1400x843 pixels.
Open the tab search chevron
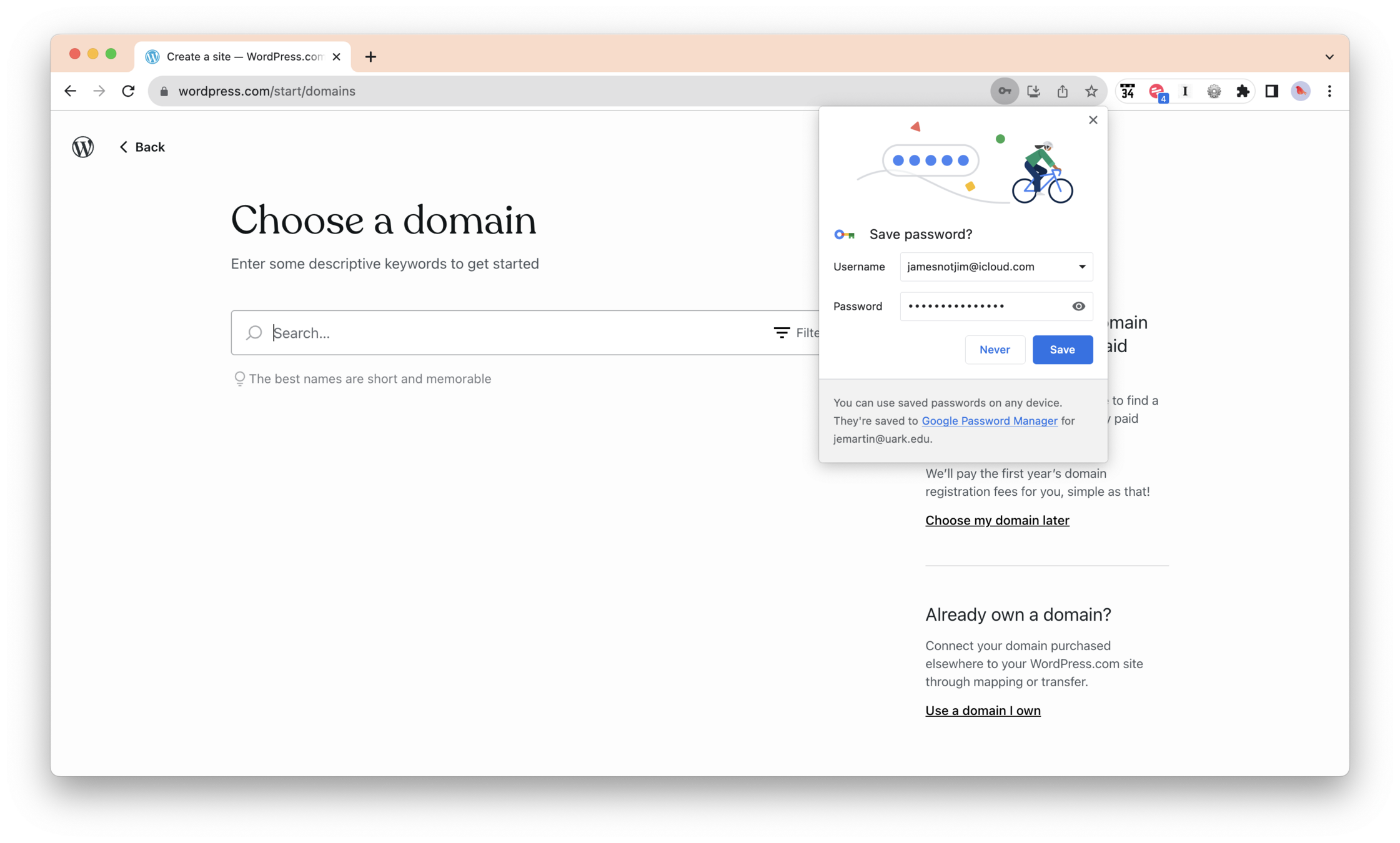pos(1329,57)
